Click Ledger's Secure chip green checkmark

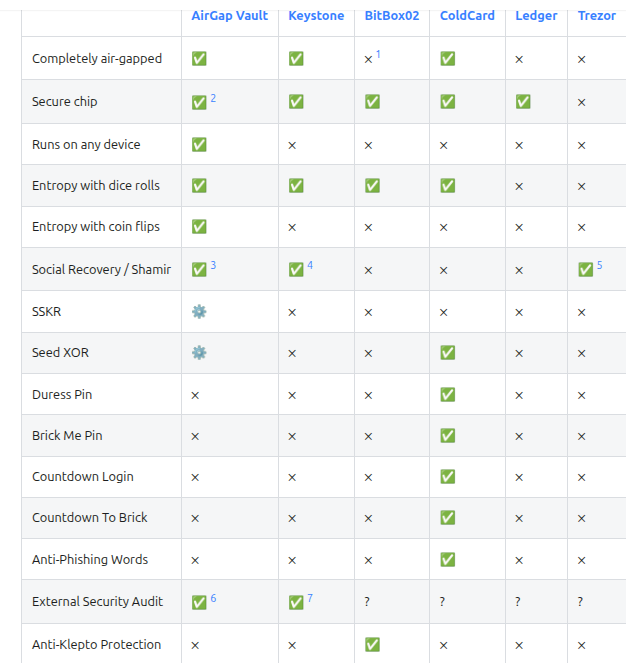click(523, 101)
